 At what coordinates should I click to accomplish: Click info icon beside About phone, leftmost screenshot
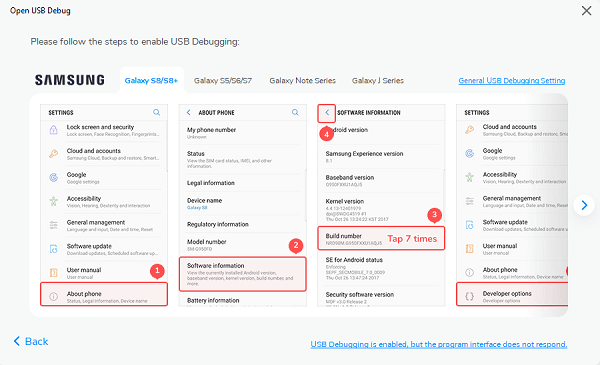click(54, 297)
